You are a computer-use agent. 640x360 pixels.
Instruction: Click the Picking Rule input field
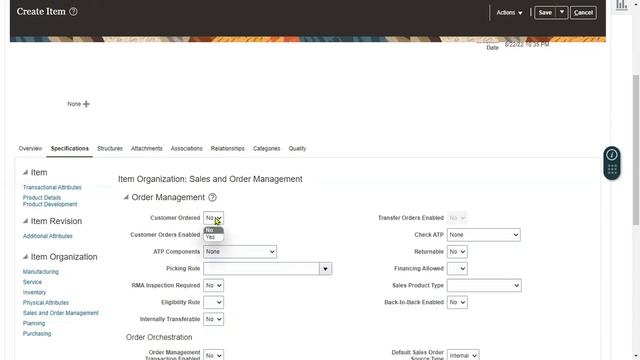tap(261, 269)
